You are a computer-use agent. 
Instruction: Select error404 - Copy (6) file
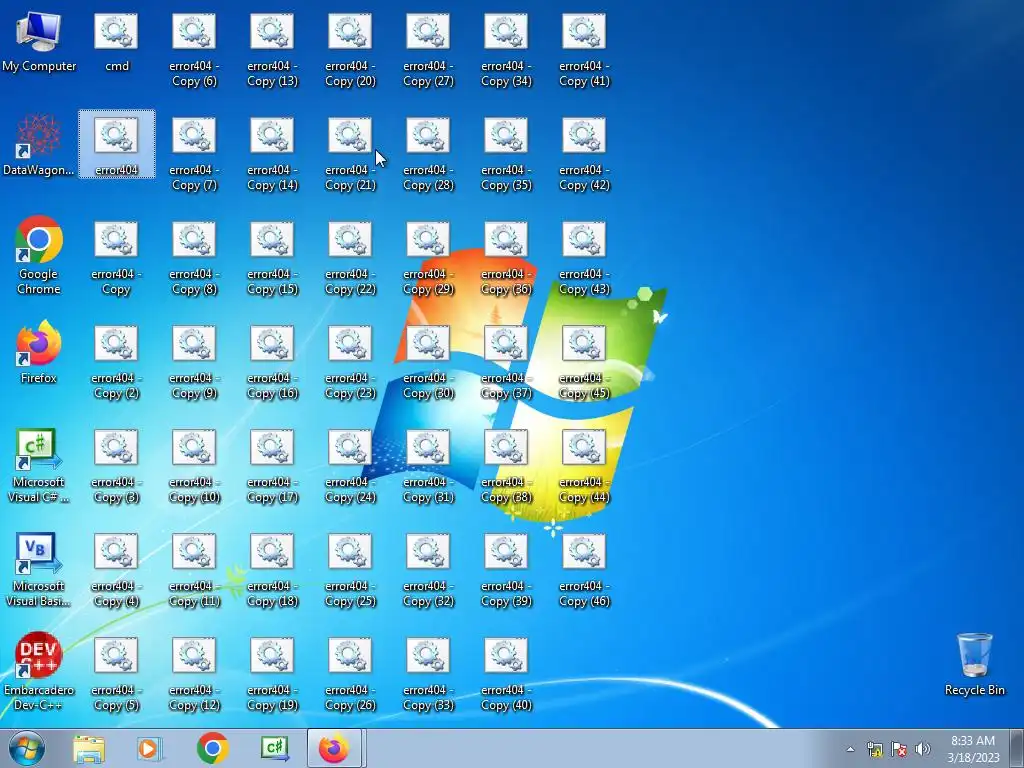coord(194,51)
